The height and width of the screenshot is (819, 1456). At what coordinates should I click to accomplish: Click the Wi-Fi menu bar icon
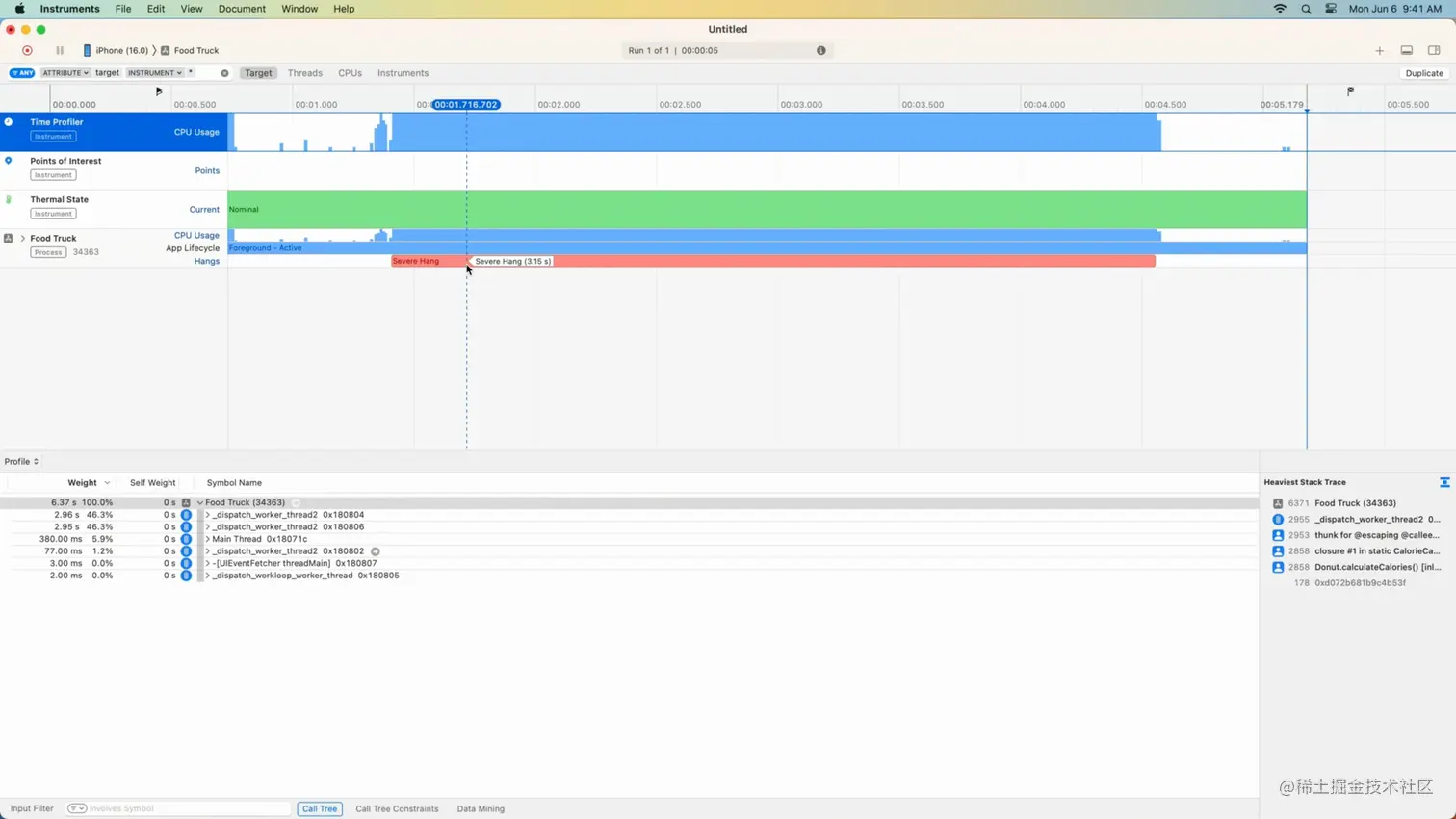(x=1280, y=9)
